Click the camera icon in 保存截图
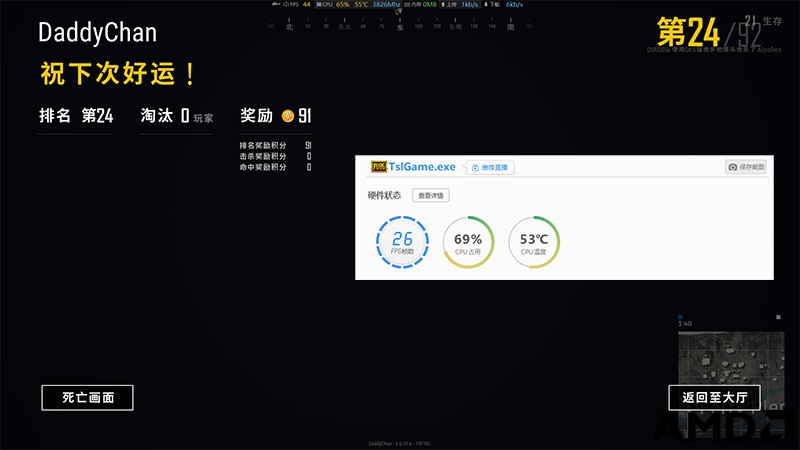Viewport: 800px width, 450px height. click(733, 167)
